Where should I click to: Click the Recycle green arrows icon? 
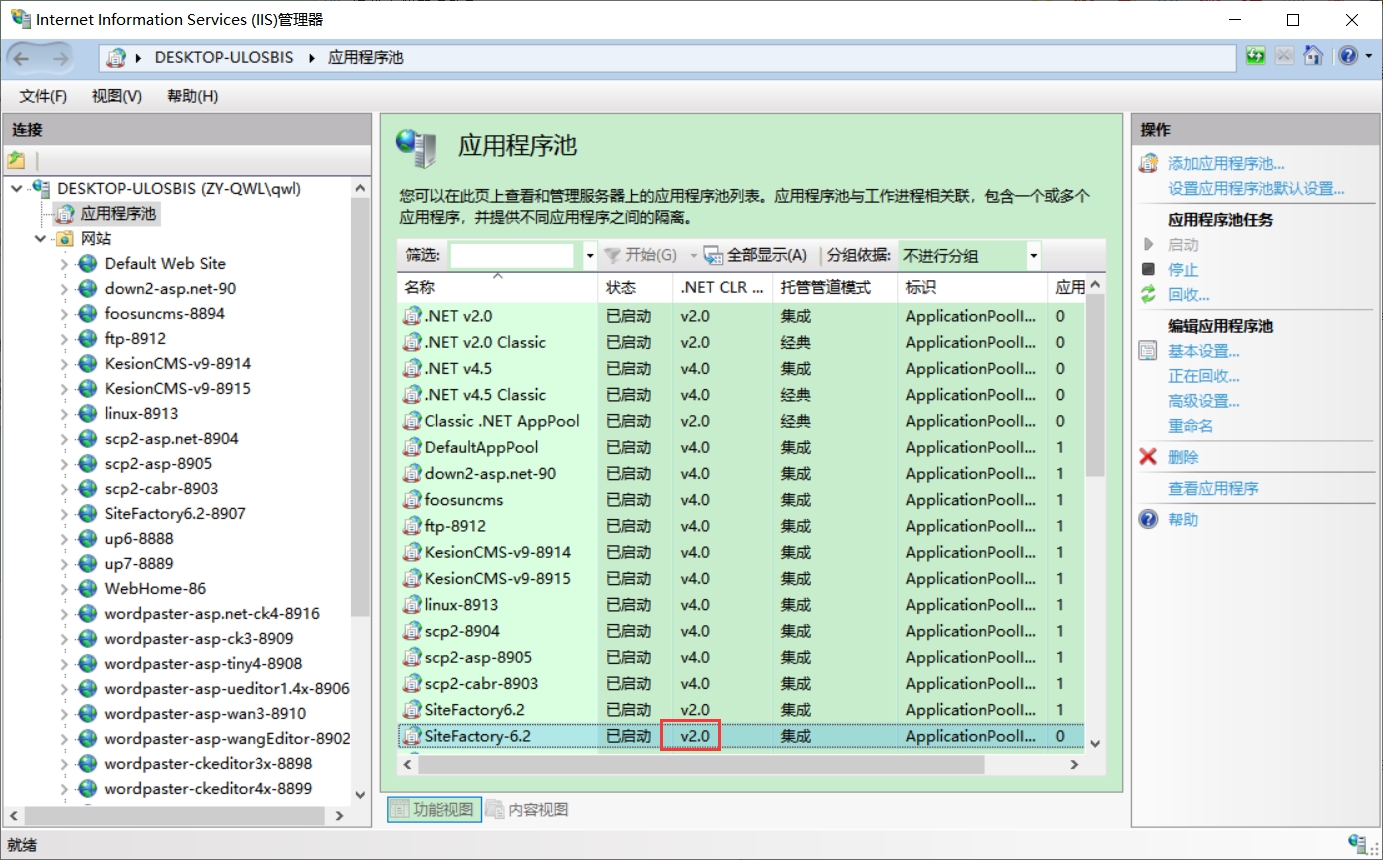1148,295
